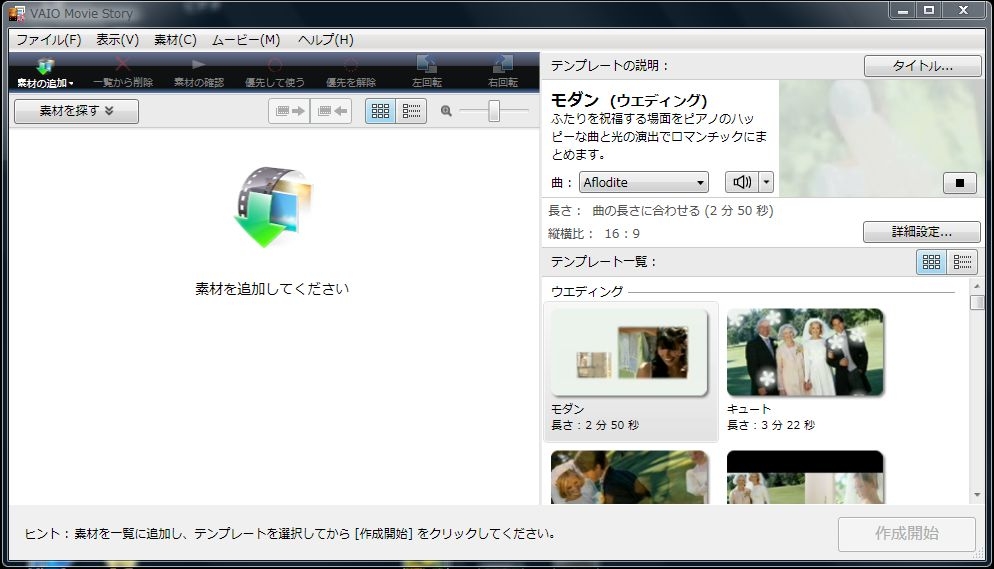Image resolution: width=994 pixels, height=569 pixels.
Task: Click the move-material-right arrow button
Action: [290, 111]
